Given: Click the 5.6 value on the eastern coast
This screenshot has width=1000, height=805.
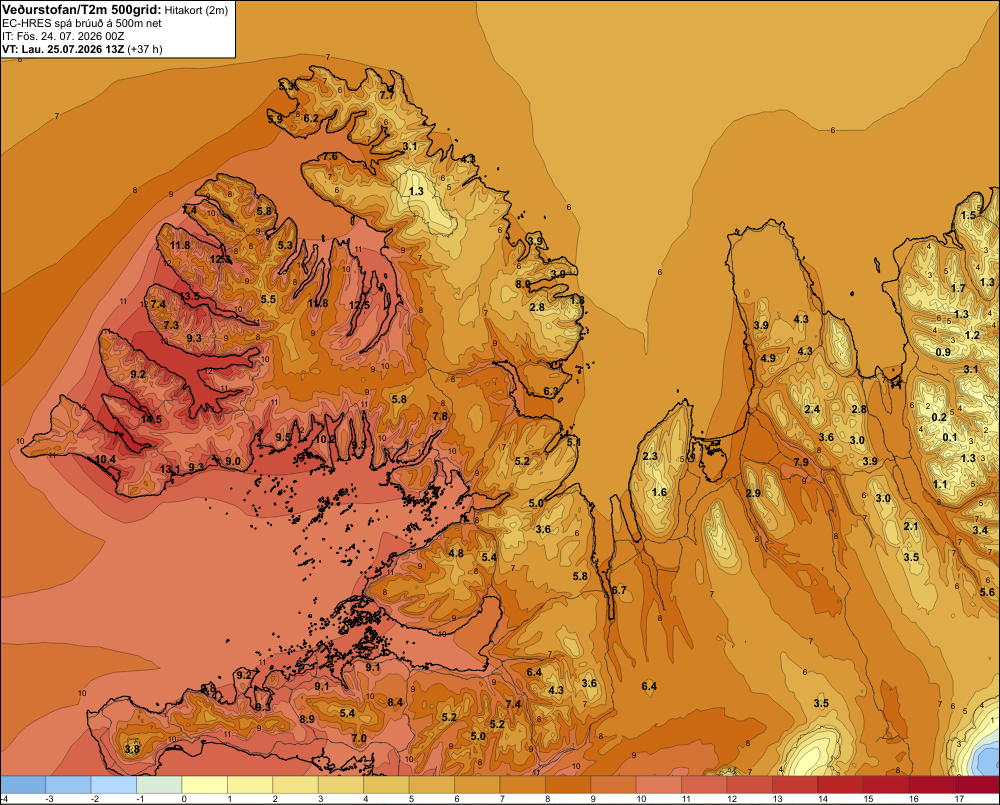Looking at the screenshot, I should click(987, 592).
